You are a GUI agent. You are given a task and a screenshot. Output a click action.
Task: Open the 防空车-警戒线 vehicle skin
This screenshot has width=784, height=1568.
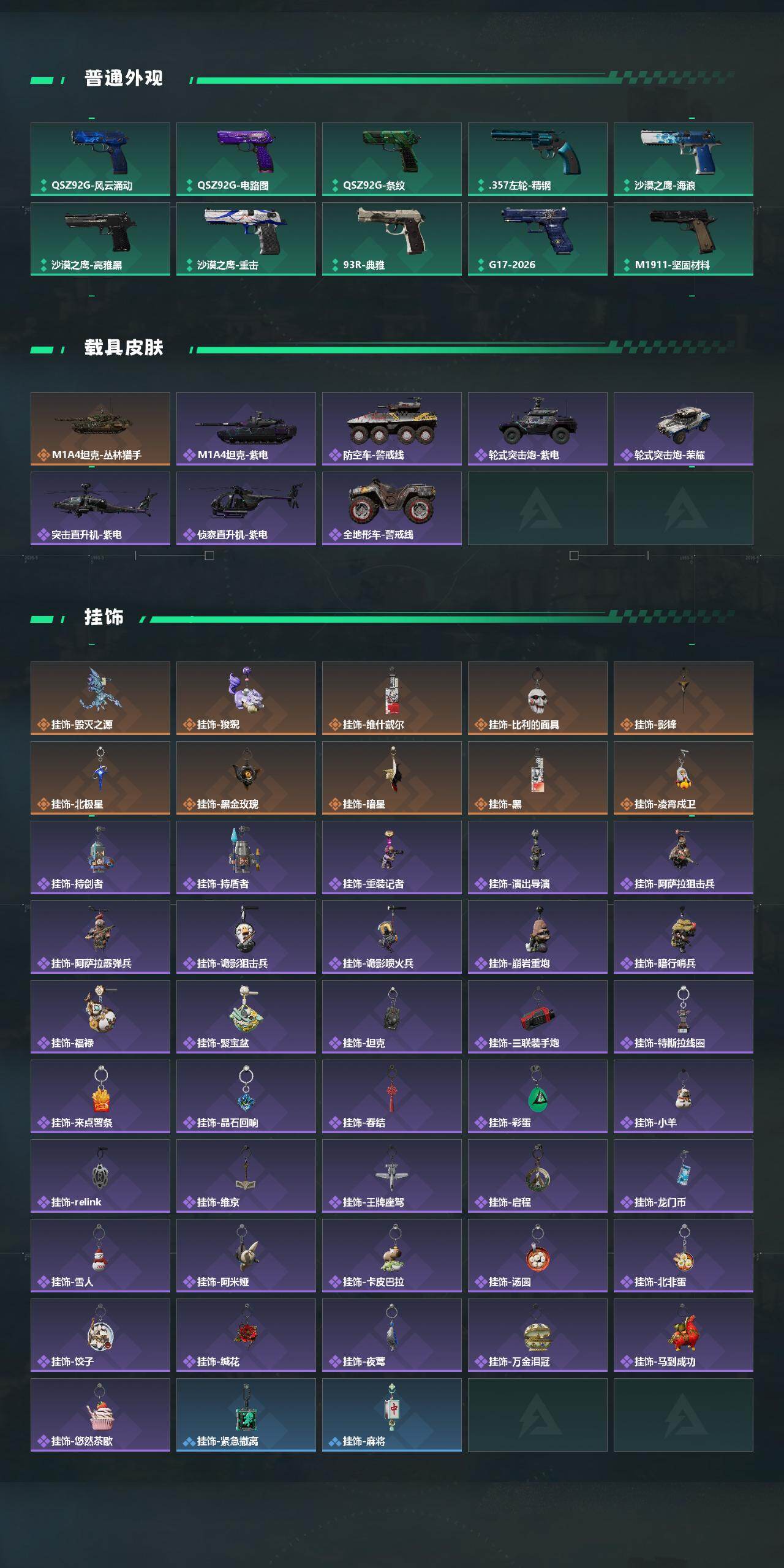(392, 429)
